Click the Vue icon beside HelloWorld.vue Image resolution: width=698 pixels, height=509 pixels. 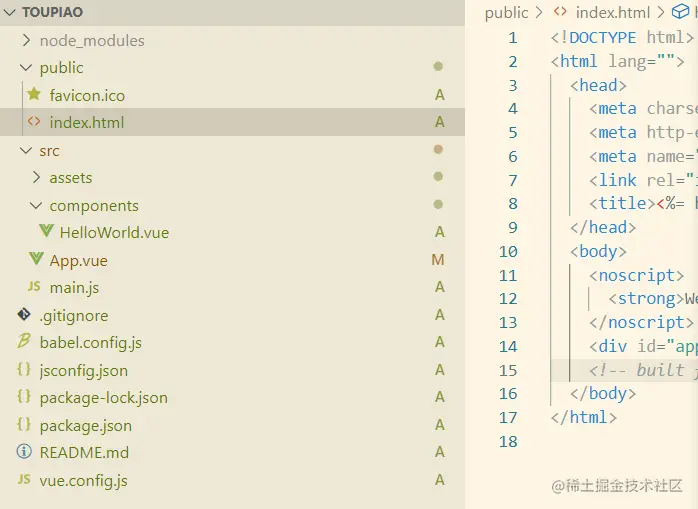[46, 231]
